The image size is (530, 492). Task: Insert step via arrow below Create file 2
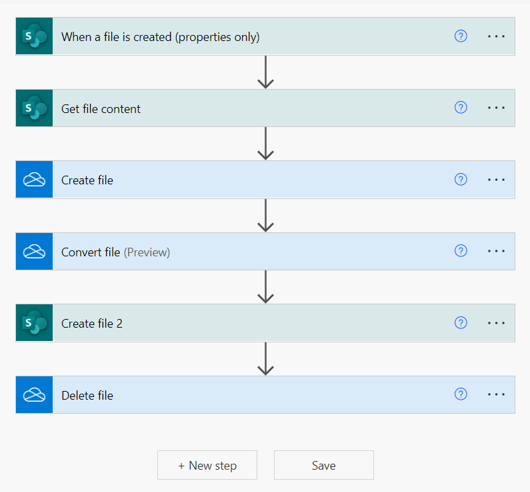coord(266,359)
